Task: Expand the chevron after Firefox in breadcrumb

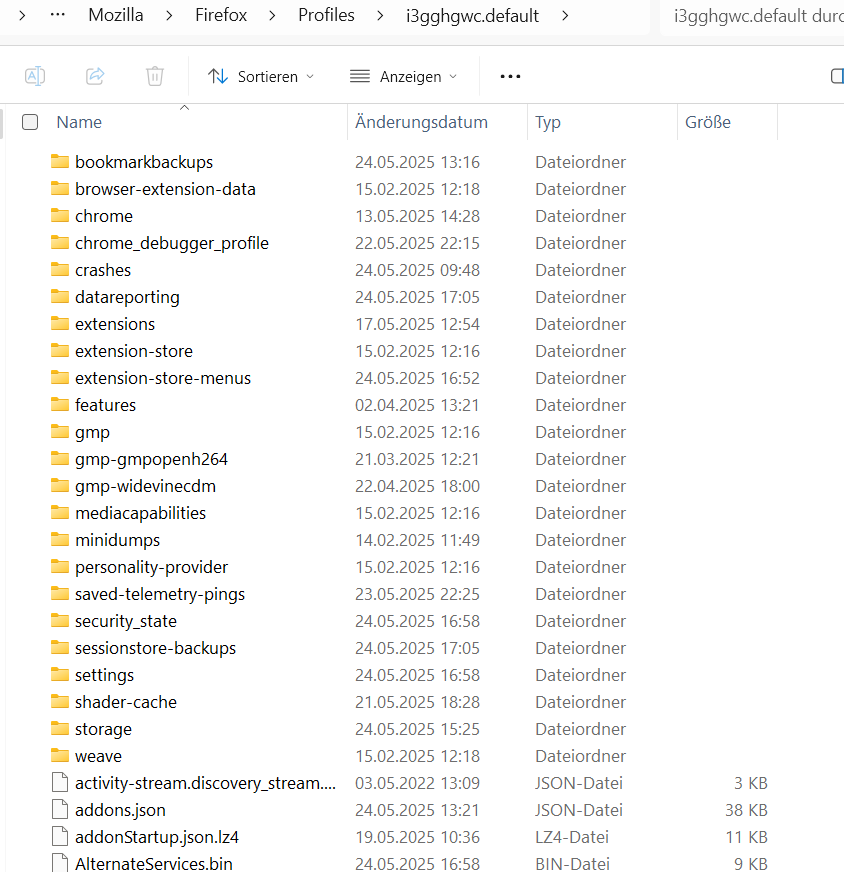Action: 272,16
